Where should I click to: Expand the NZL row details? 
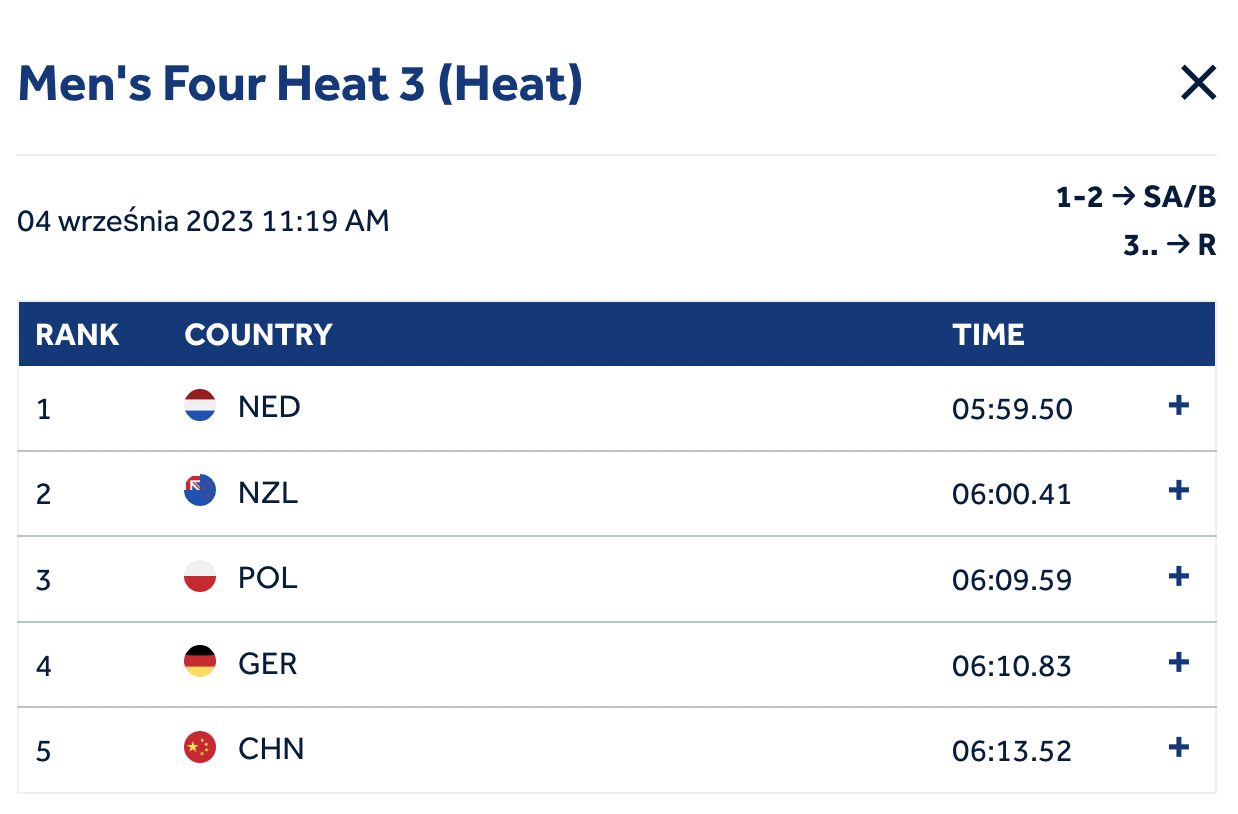tap(1179, 490)
